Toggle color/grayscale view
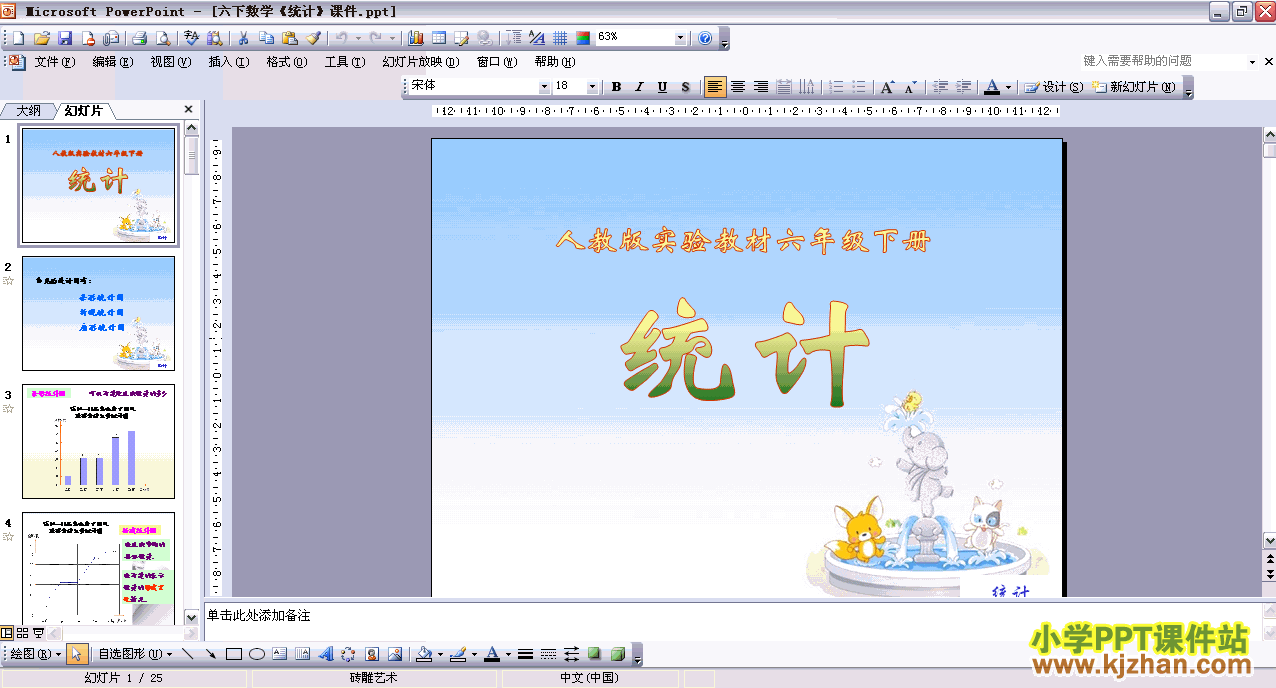The image size is (1276, 688). tap(583, 38)
